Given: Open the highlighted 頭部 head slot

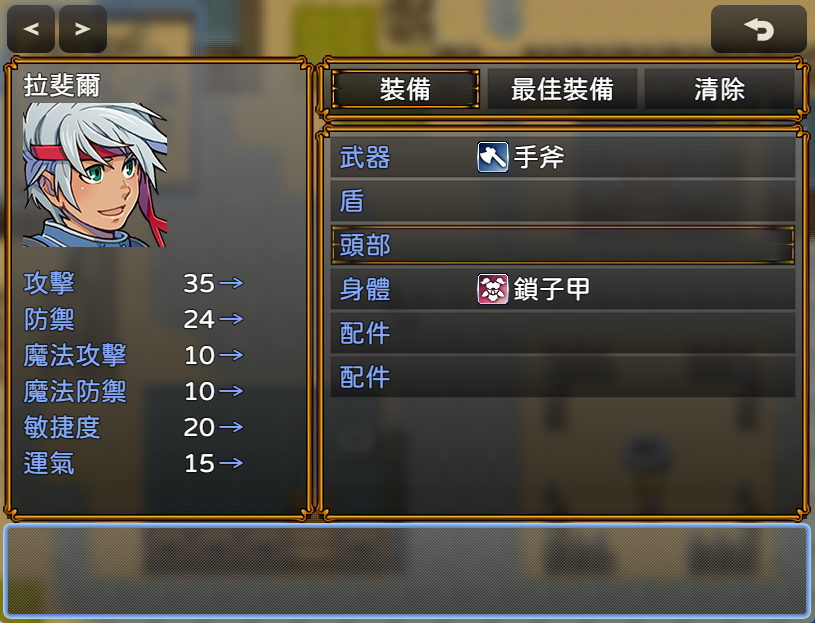Looking at the screenshot, I should [563, 245].
